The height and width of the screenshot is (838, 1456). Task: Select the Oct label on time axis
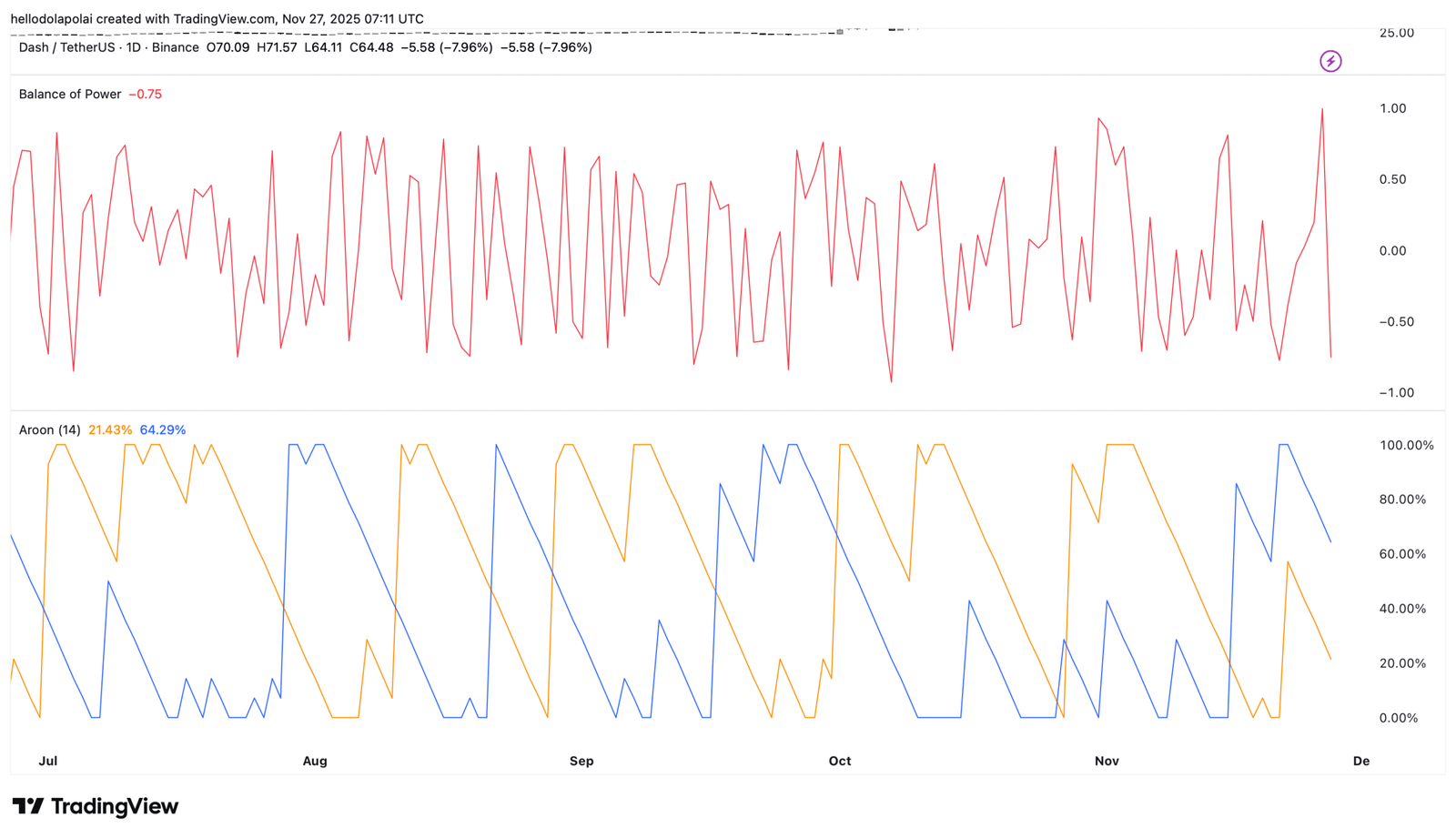[840, 762]
